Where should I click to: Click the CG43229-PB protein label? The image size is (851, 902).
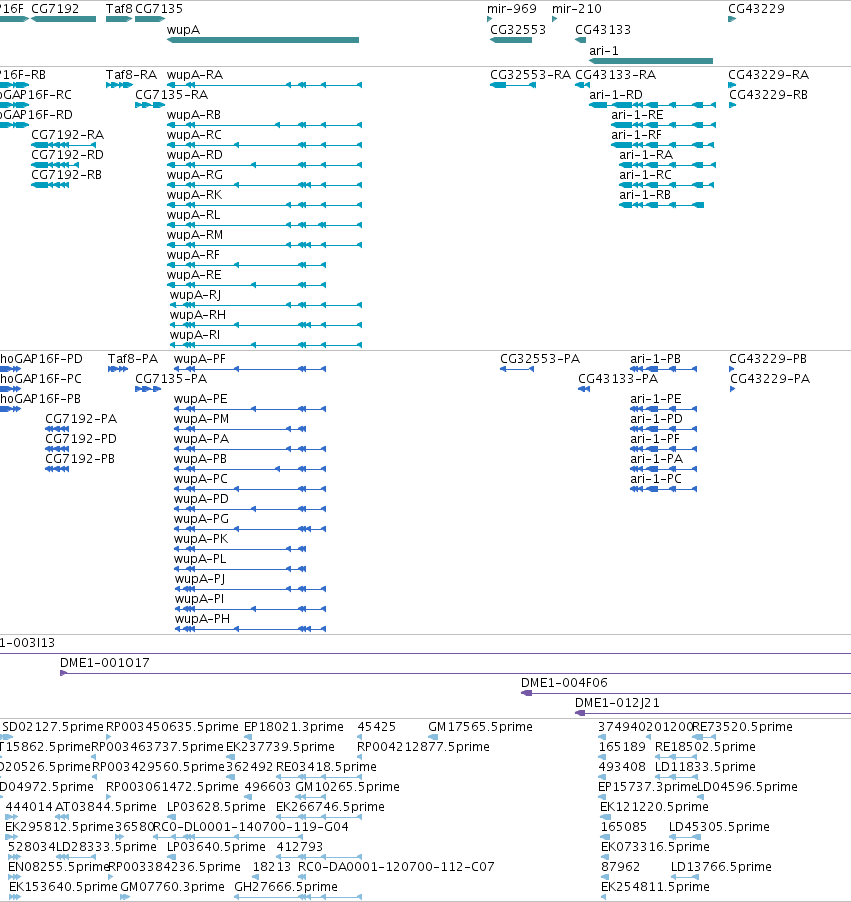[768, 358]
